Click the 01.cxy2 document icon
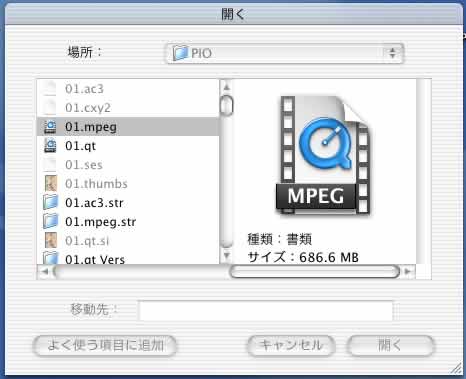Screen dimensions: 466x379 pos(50,108)
